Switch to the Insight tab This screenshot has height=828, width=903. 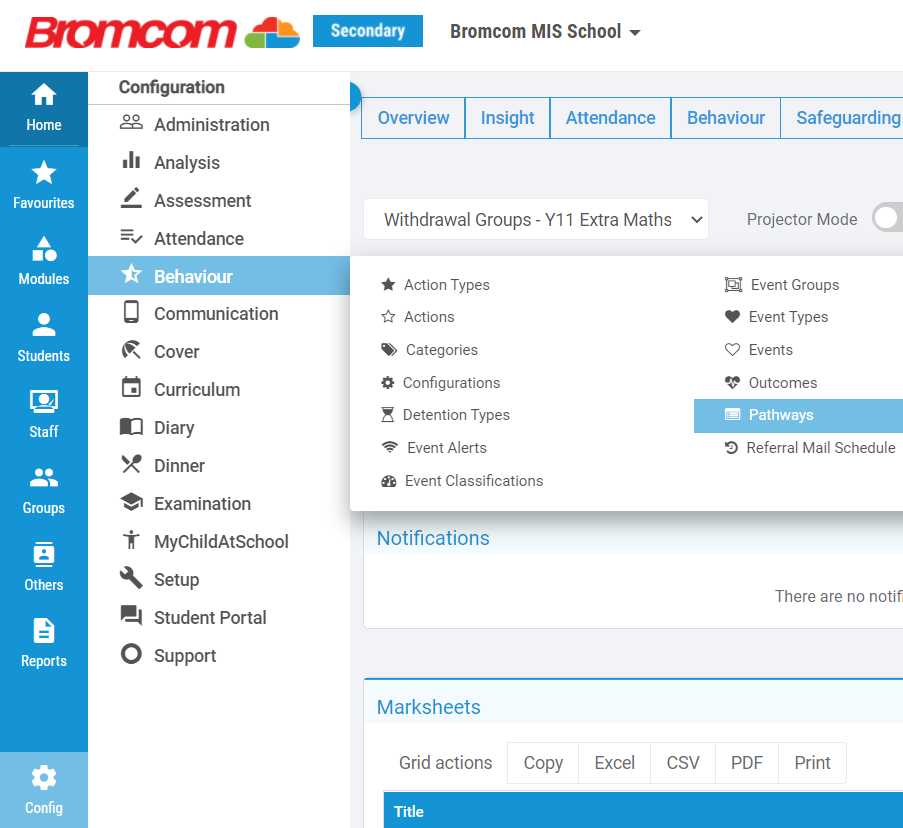[507, 118]
